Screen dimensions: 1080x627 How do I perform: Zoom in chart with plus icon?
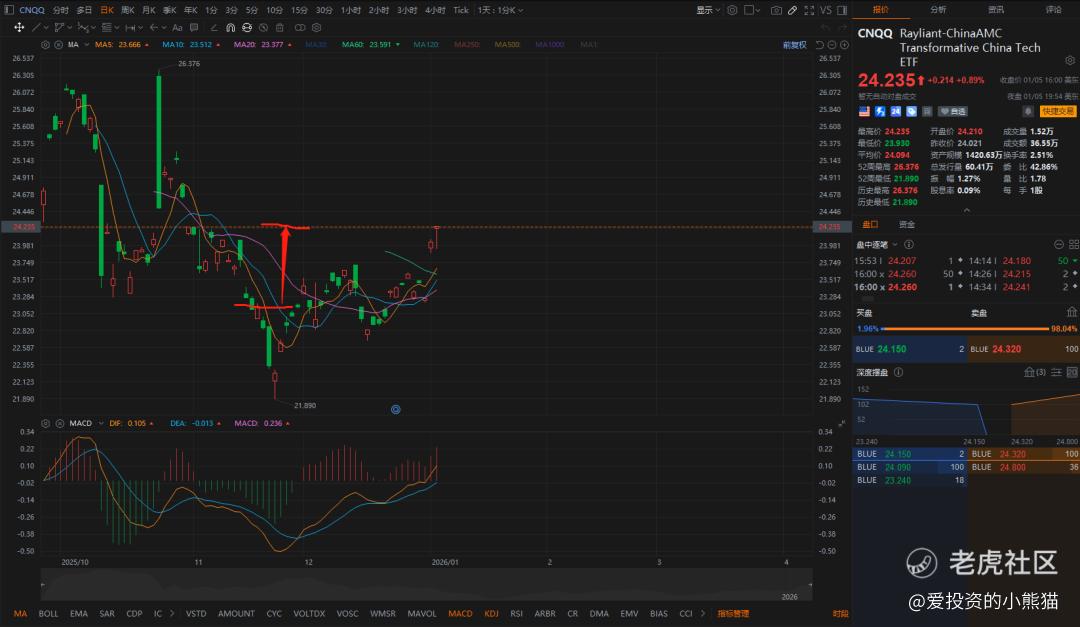pos(844,45)
